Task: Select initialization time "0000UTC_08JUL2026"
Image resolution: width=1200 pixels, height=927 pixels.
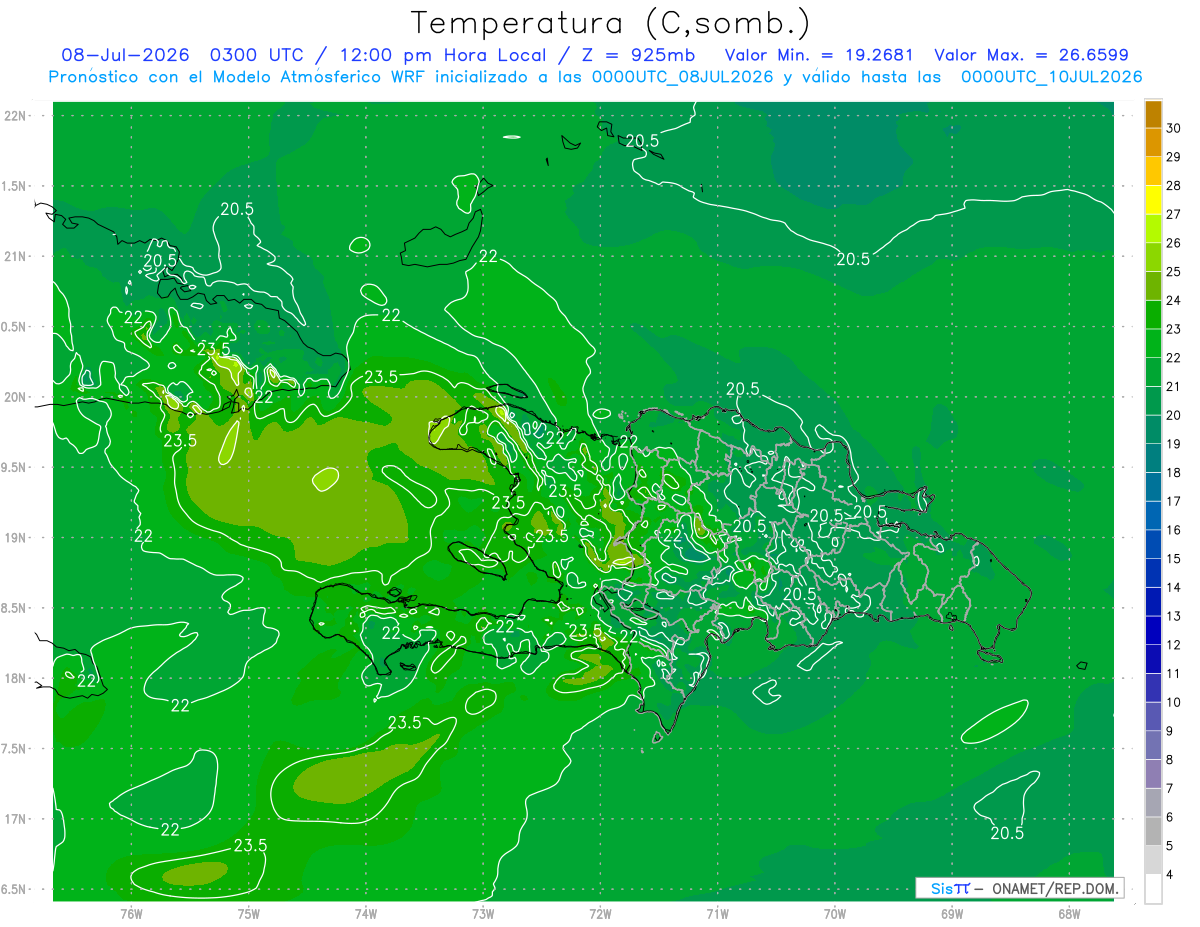Action: point(683,77)
